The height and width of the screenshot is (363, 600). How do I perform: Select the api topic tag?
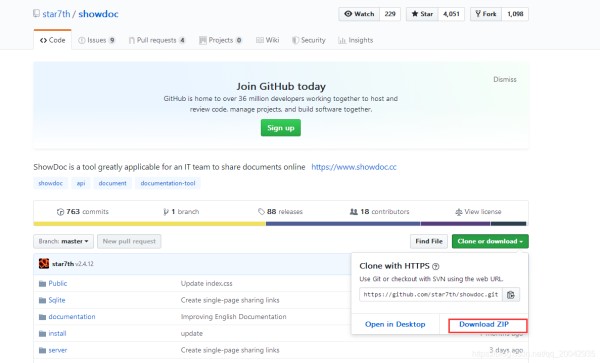81,183
